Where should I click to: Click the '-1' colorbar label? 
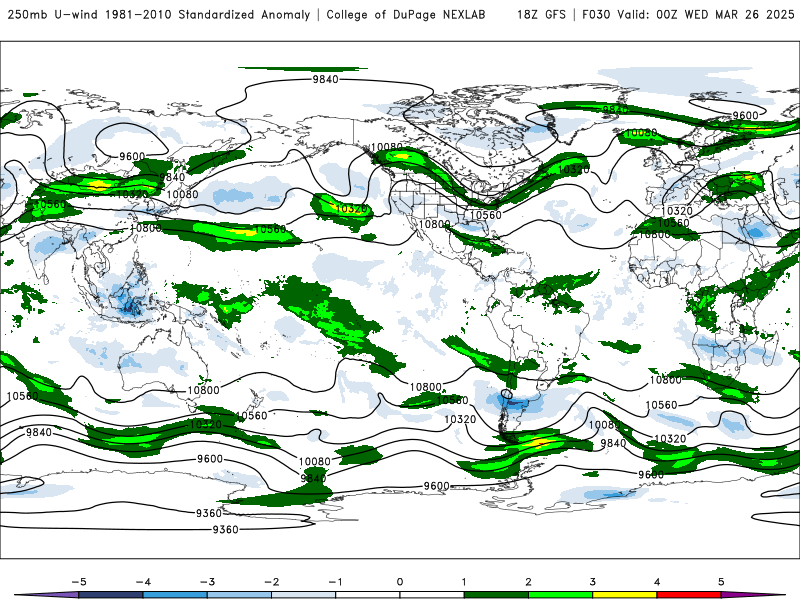[x=335, y=582]
